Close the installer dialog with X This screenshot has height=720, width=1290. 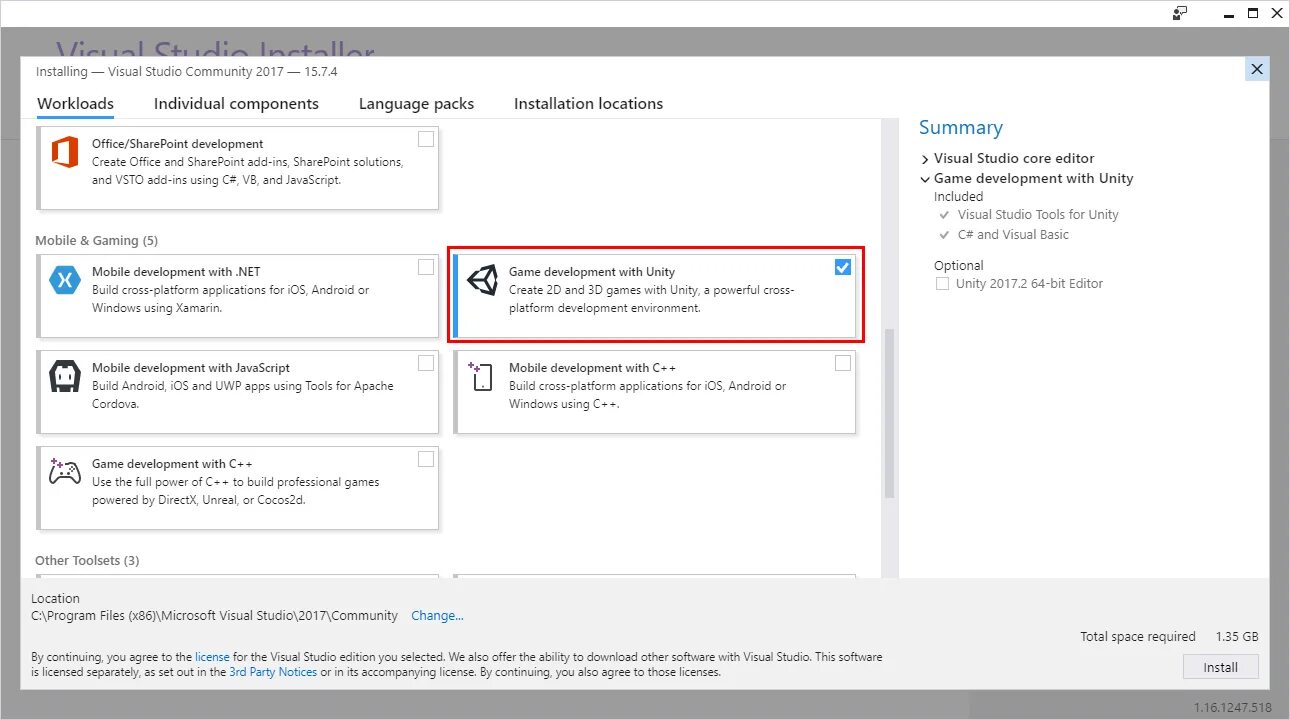click(x=1257, y=69)
